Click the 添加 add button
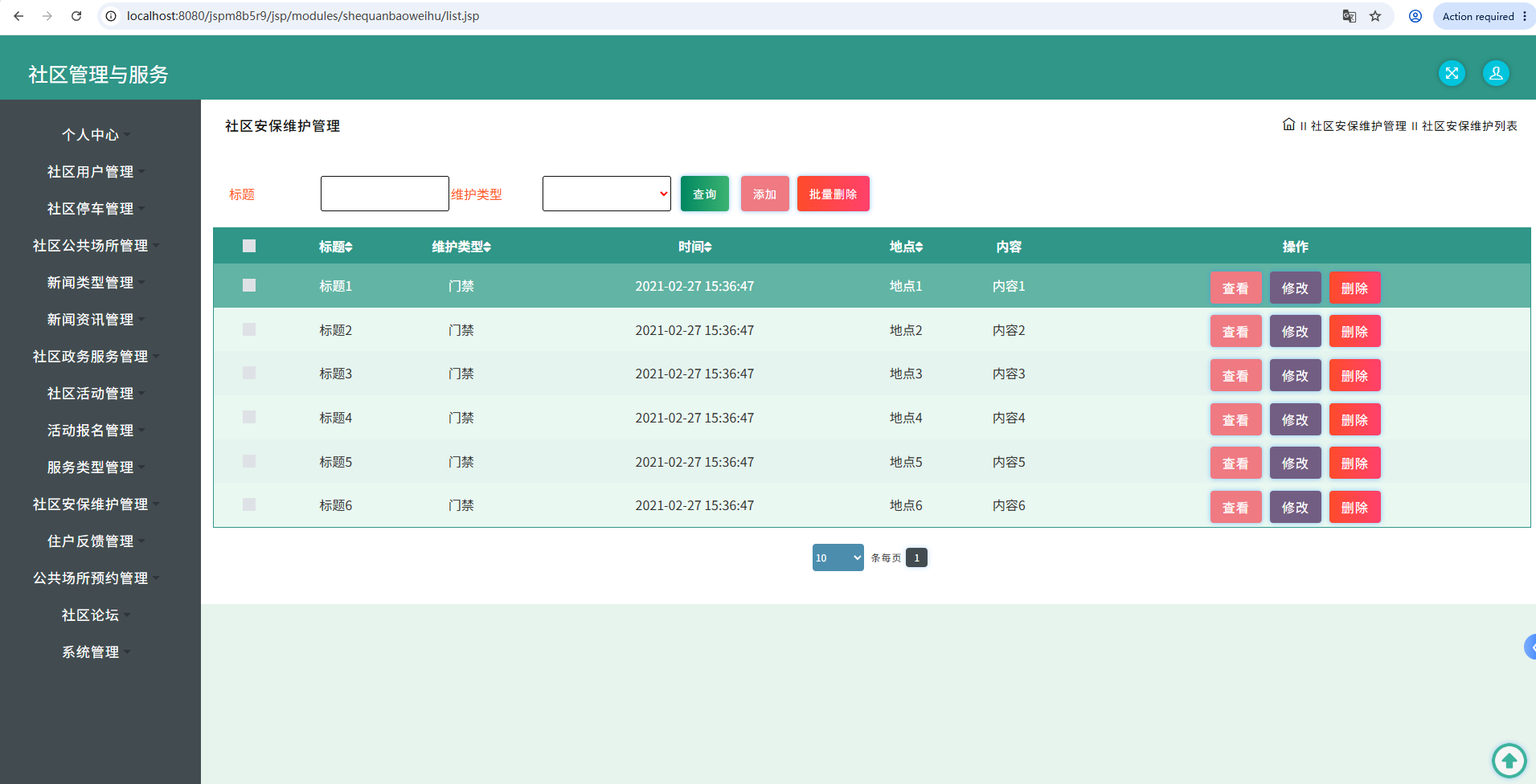1536x784 pixels. point(765,194)
